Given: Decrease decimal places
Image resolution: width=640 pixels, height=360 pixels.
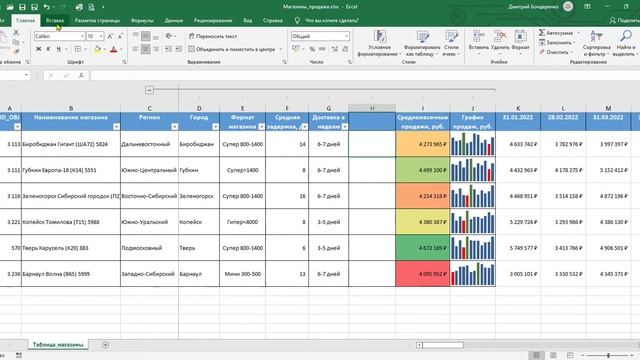Looking at the screenshot, I should tap(345, 49).
